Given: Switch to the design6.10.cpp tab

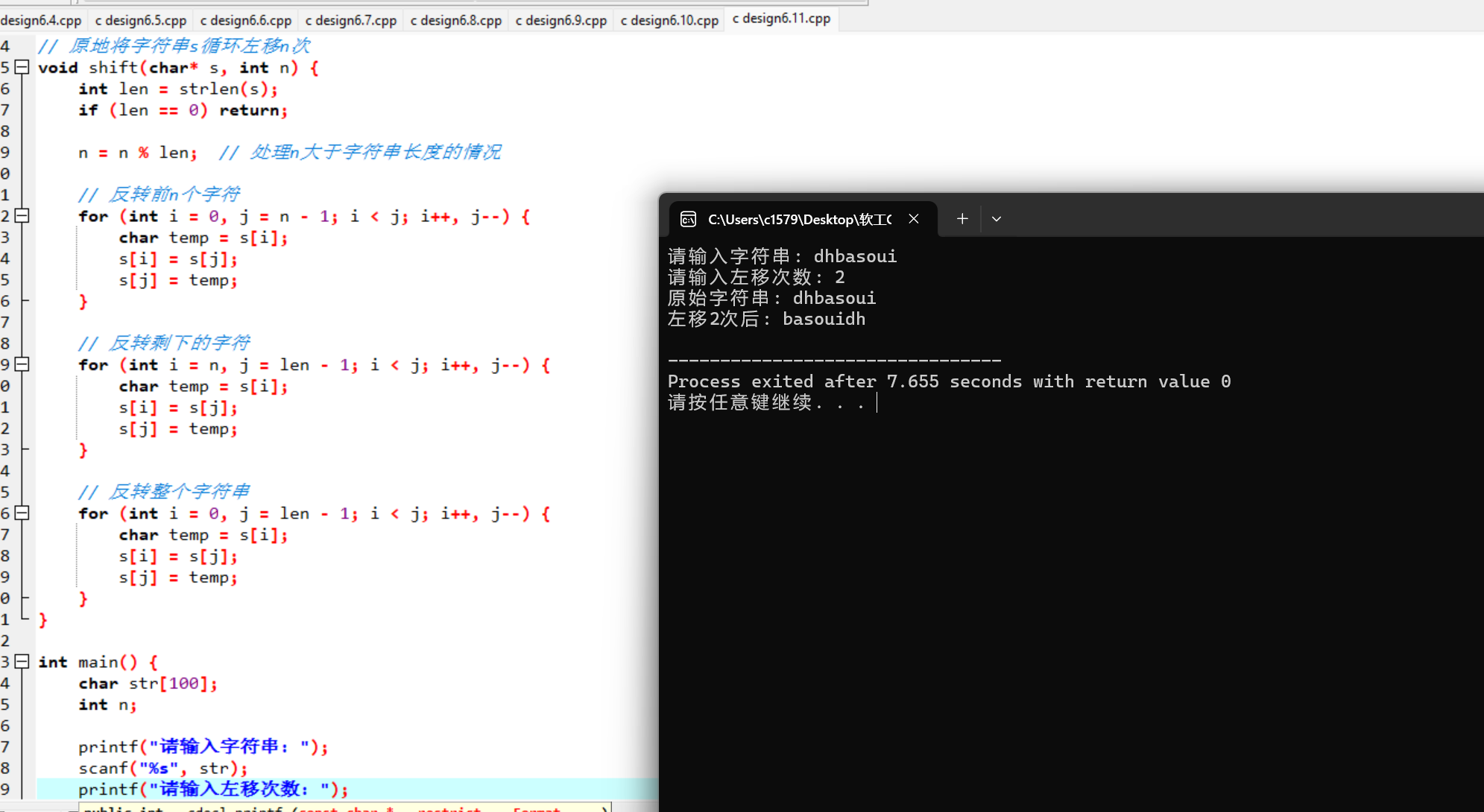Looking at the screenshot, I should (x=669, y=20).
